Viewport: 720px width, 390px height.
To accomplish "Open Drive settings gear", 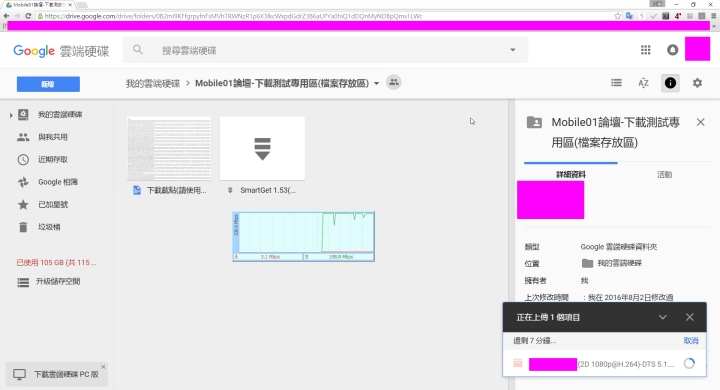I will click(697, 83).
